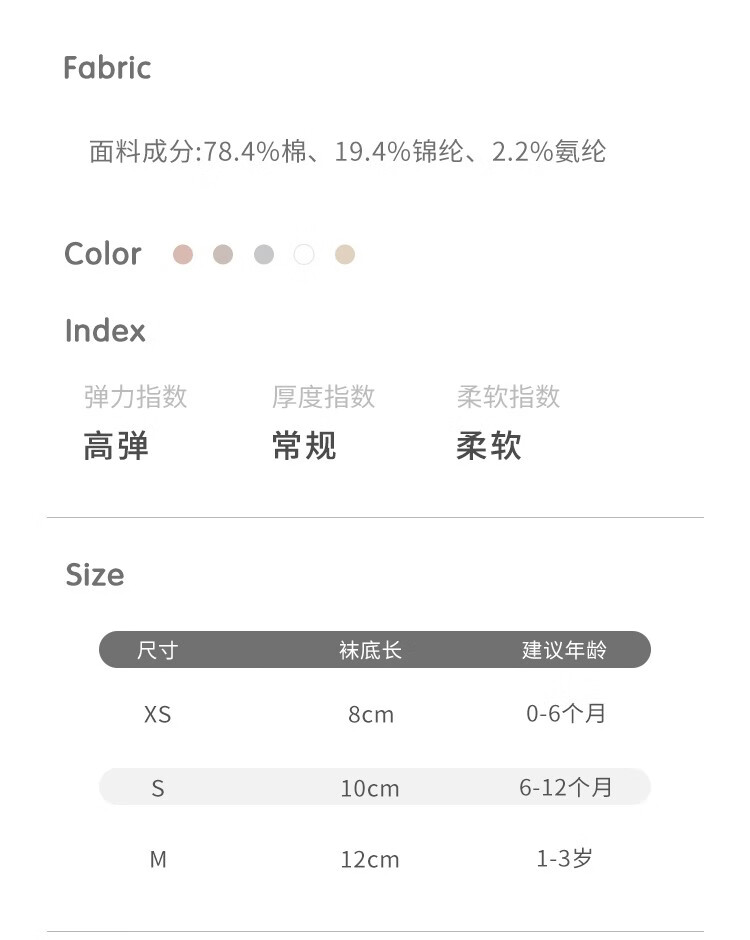Image resolution: width=750 pixels, height=940 pixels.
Task: Select the XS size row label
Action: (x=157, y=714)
